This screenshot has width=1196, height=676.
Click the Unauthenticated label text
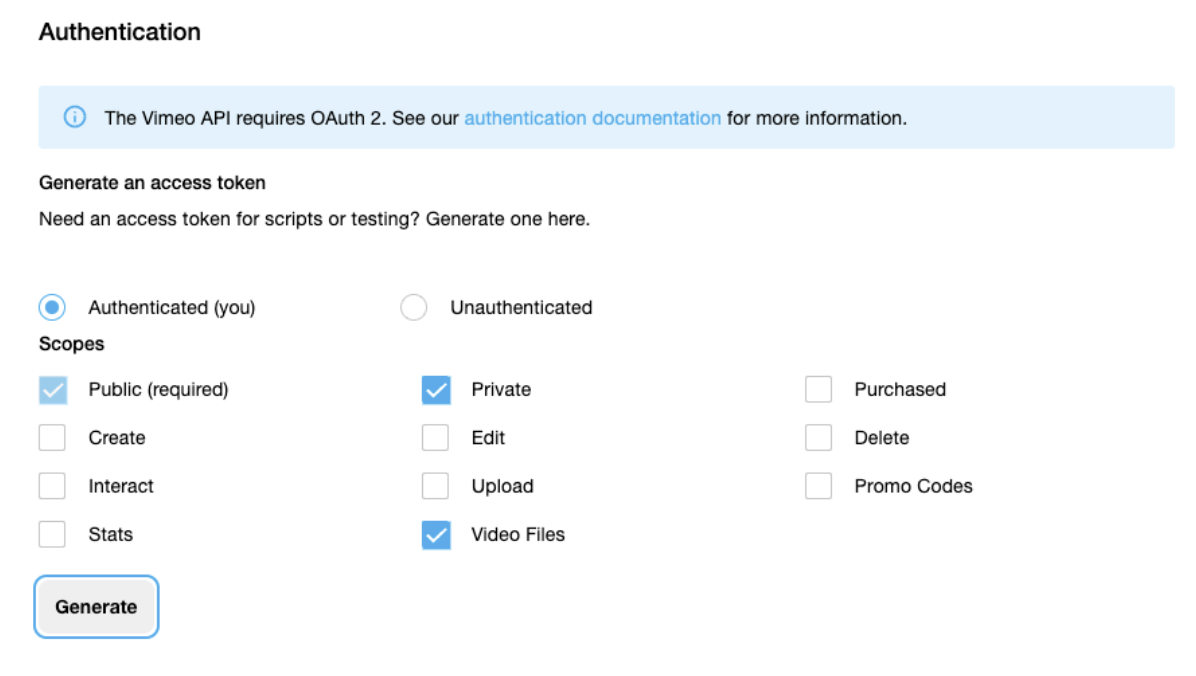521,307
